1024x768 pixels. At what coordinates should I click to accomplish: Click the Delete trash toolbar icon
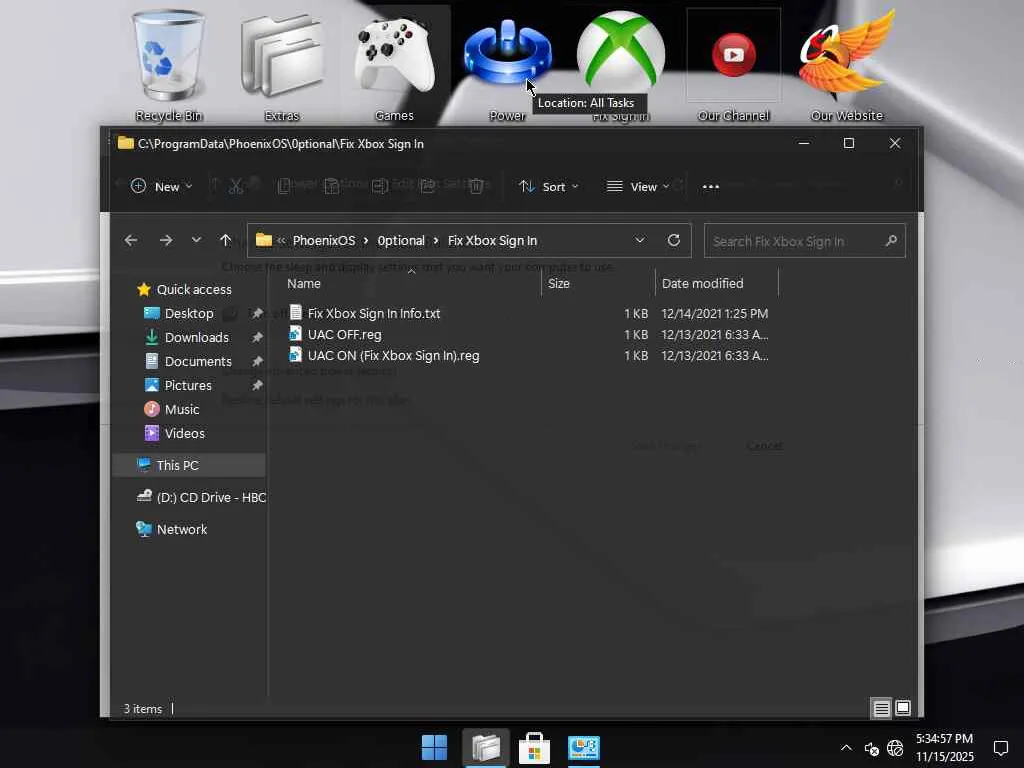477,186
